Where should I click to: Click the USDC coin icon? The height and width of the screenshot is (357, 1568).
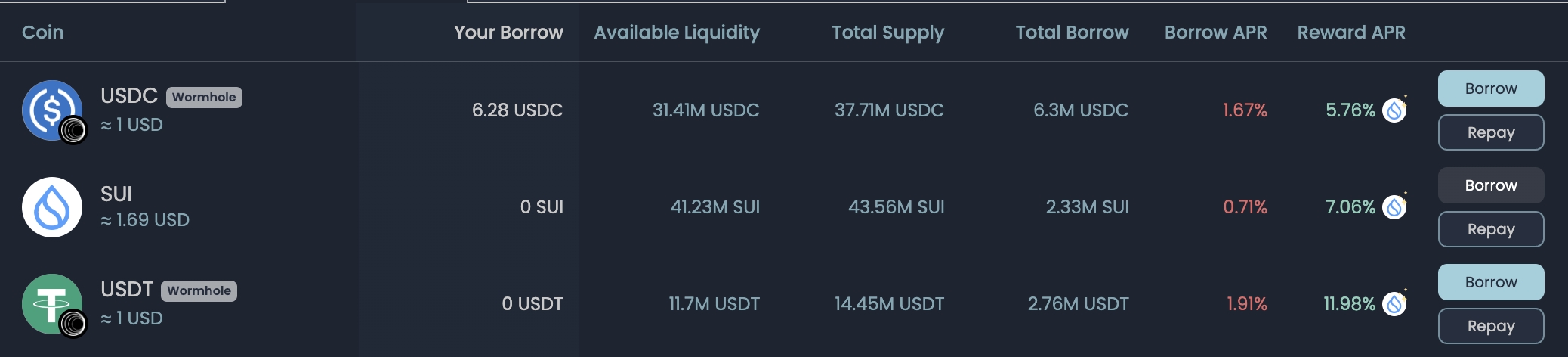click(51, 110)
